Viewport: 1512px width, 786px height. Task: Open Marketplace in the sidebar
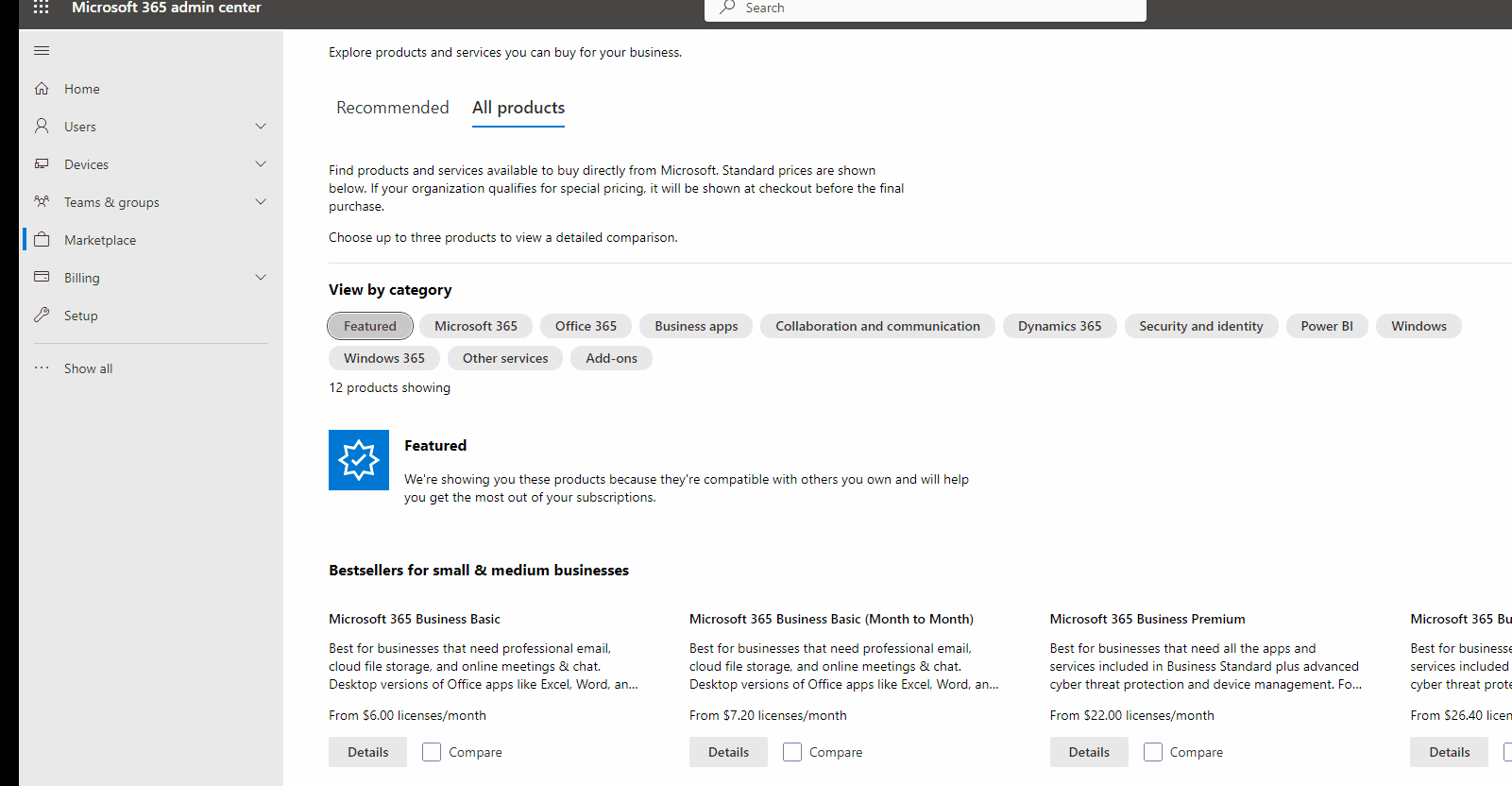pos(151,240)
